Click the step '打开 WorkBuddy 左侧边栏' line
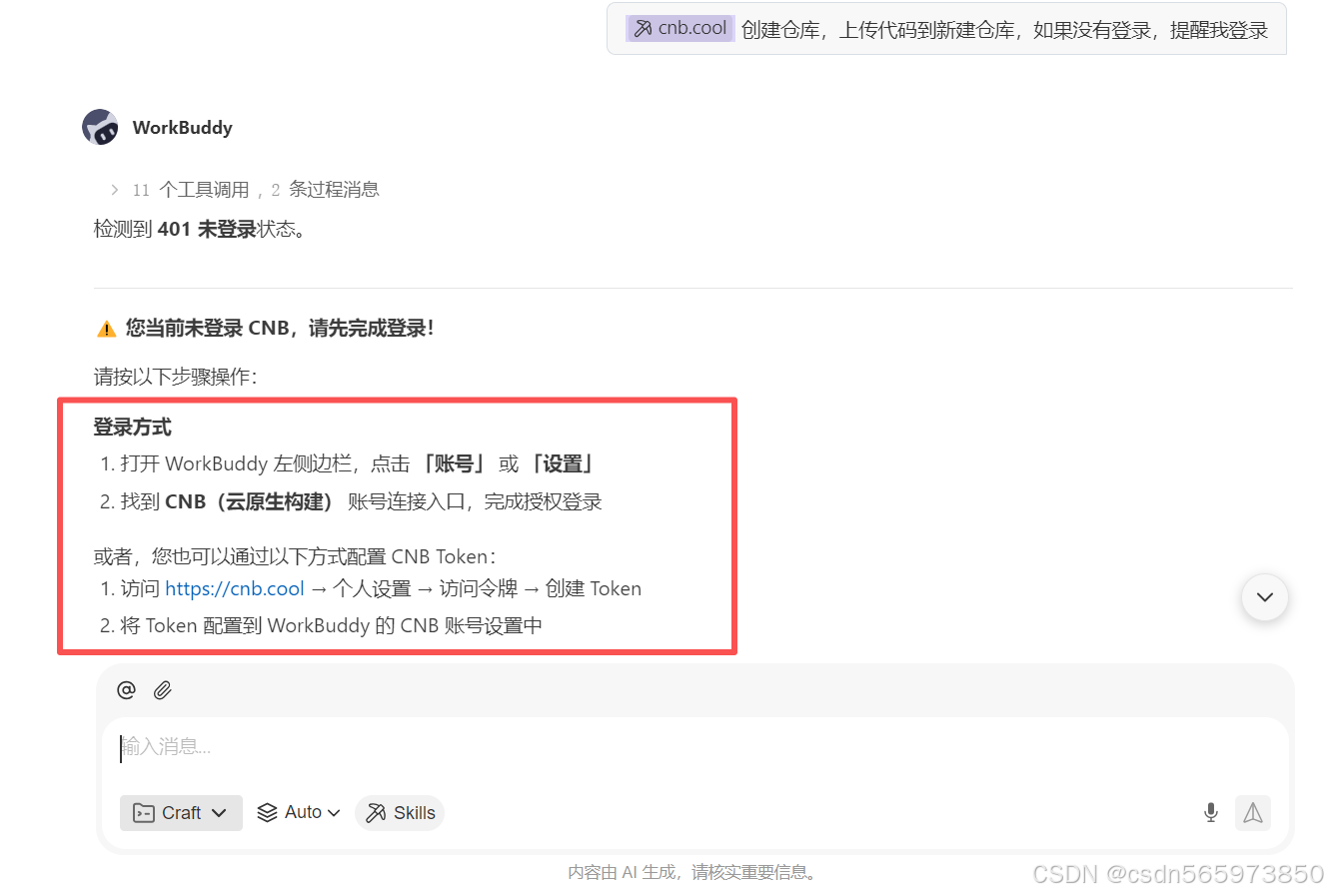1328x896 pixels. 347,463
